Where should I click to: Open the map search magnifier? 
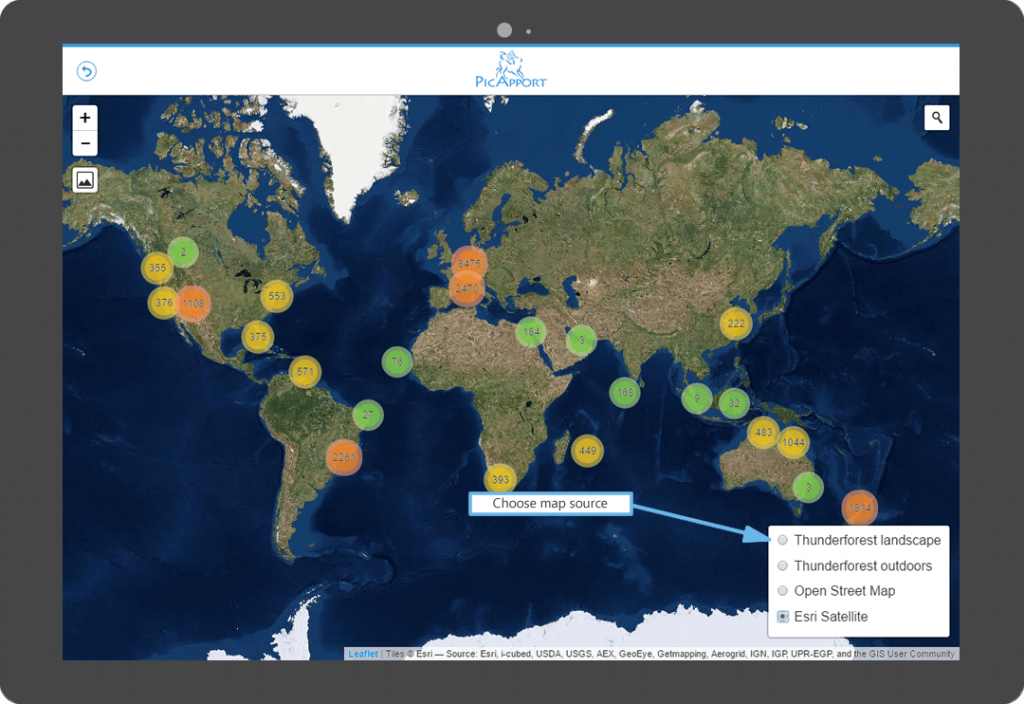pos(937,118)
